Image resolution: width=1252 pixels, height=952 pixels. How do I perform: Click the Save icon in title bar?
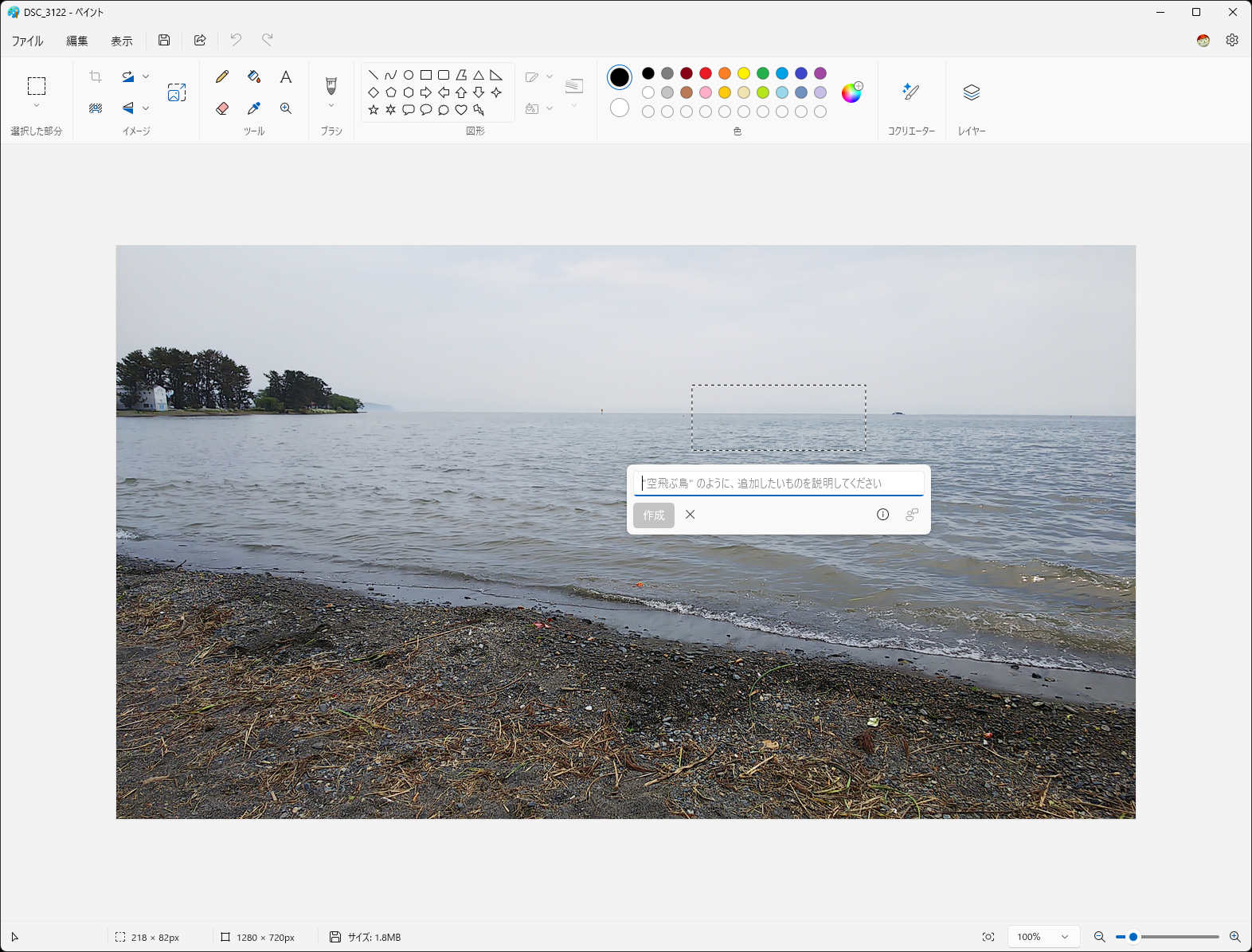[164, 40]
